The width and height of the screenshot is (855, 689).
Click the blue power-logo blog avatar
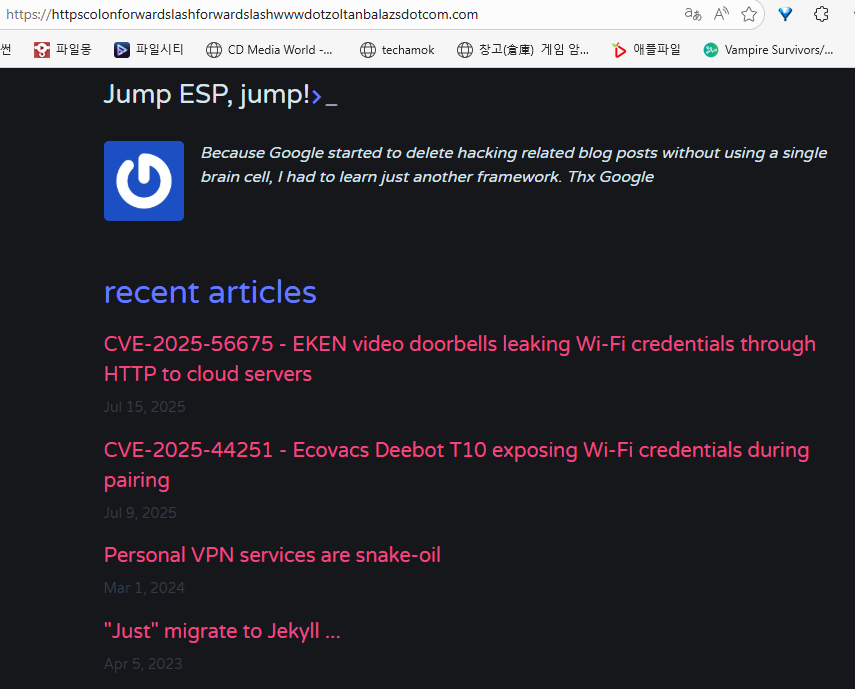coord(144,181)
